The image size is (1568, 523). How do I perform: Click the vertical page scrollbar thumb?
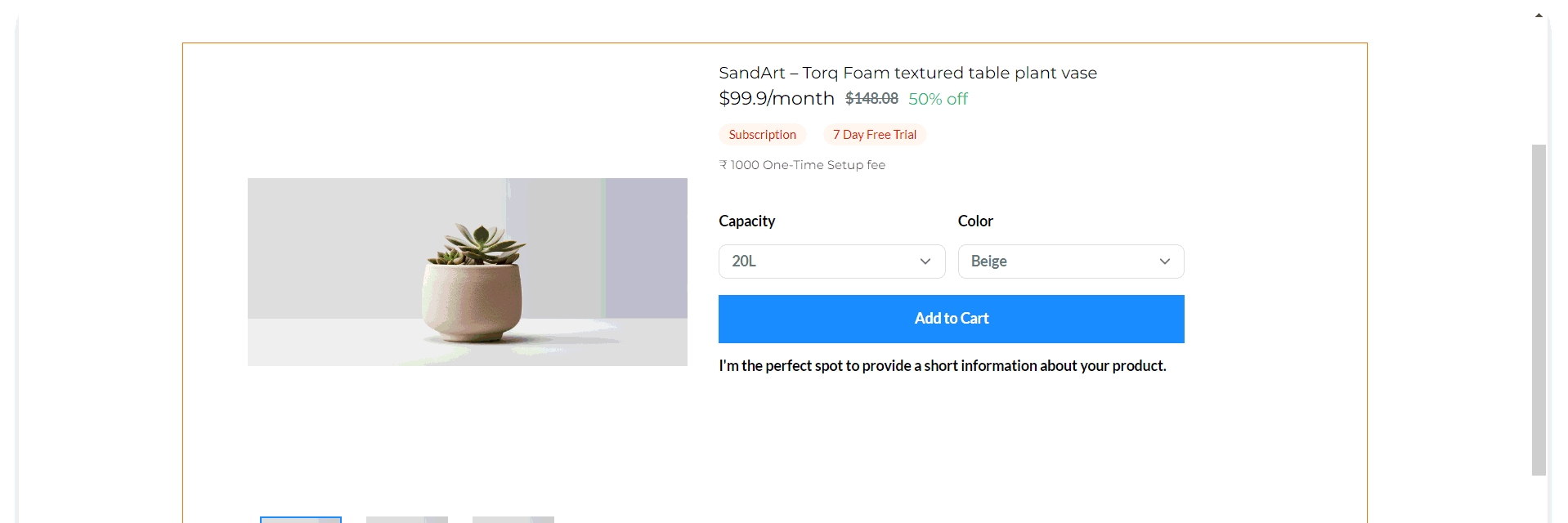[1539, 309]
